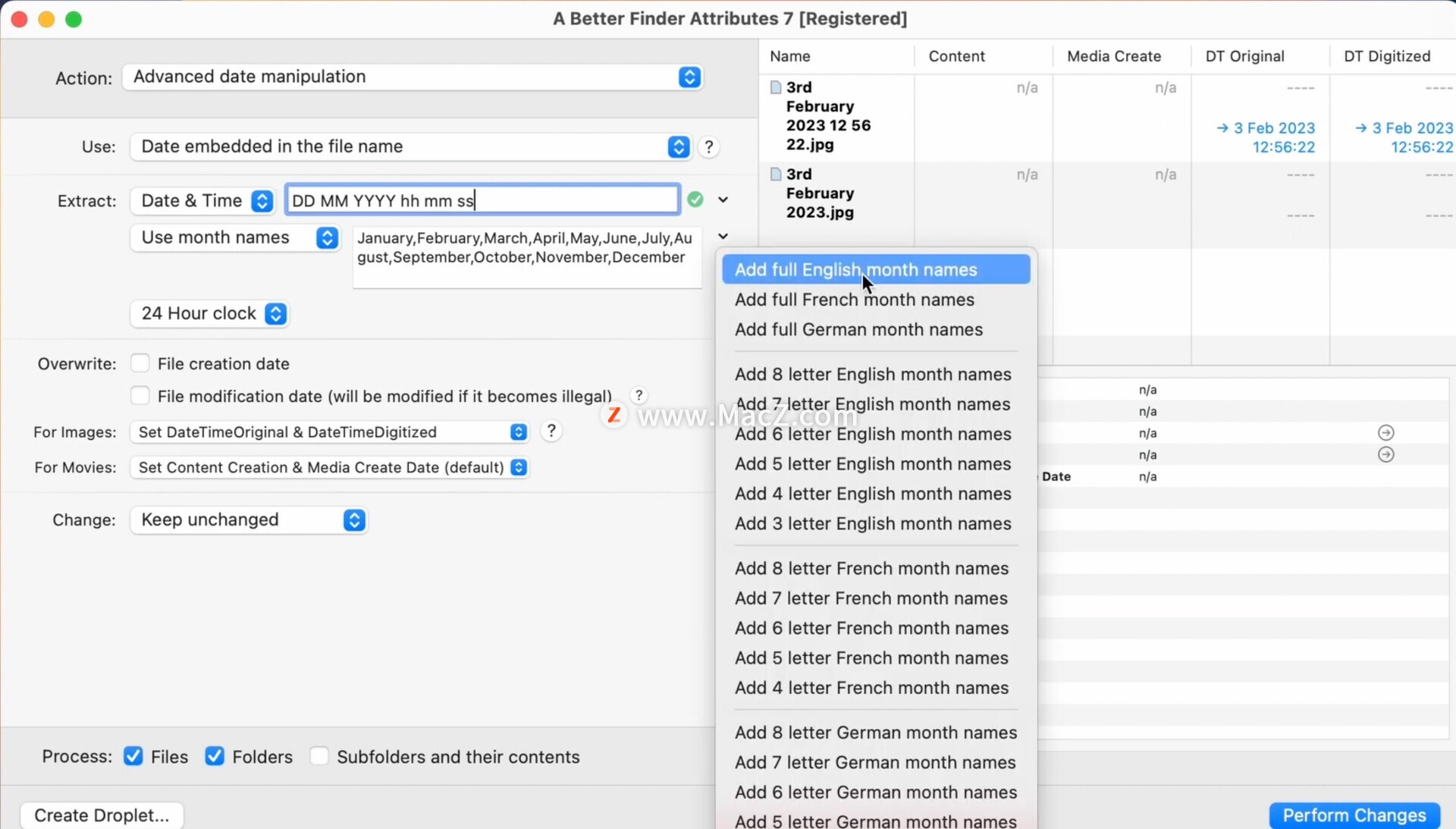Choose Add 6 letter German month names

876,792
